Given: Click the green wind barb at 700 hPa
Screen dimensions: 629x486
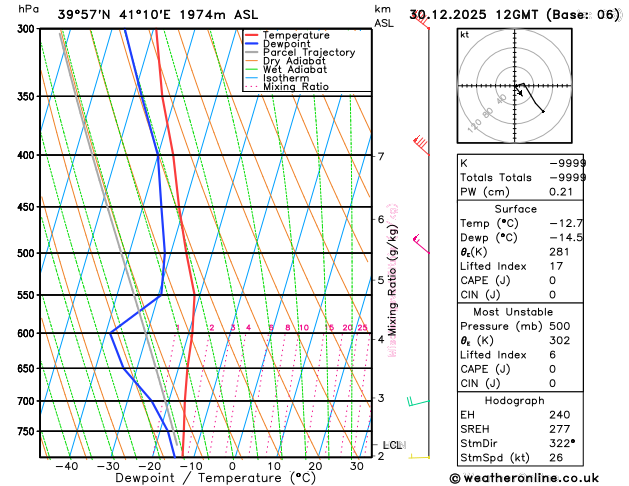Looking at the screenshot, I should pyautogui.click(x=418, y=401).
